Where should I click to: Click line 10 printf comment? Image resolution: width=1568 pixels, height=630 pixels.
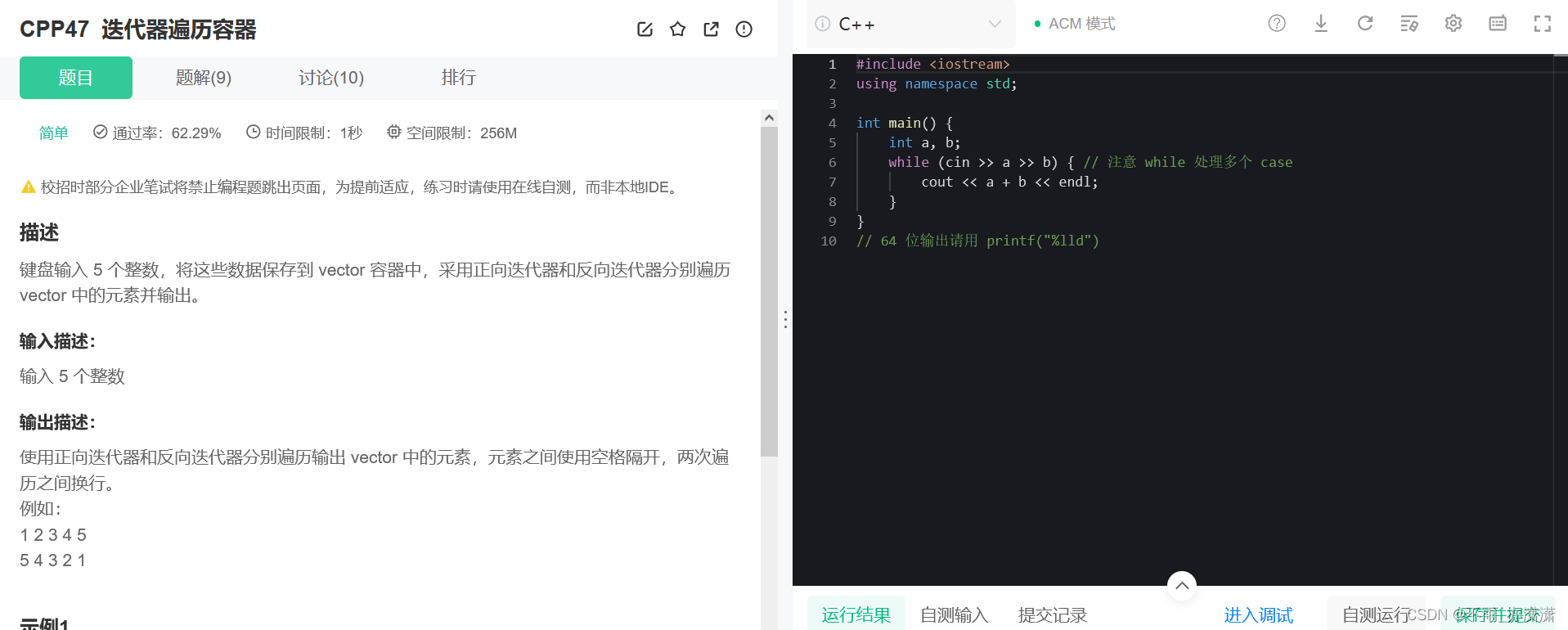pos(977,241)
